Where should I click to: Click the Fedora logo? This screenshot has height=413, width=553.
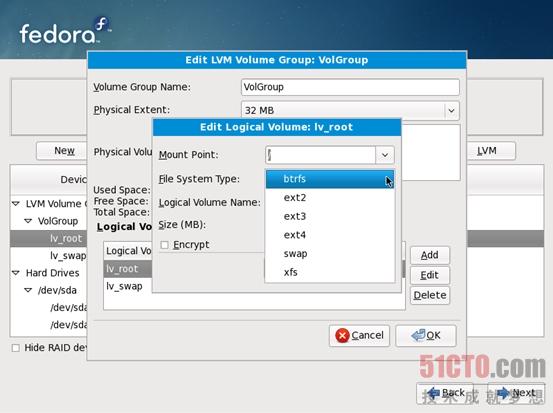[x=65, y=31]
